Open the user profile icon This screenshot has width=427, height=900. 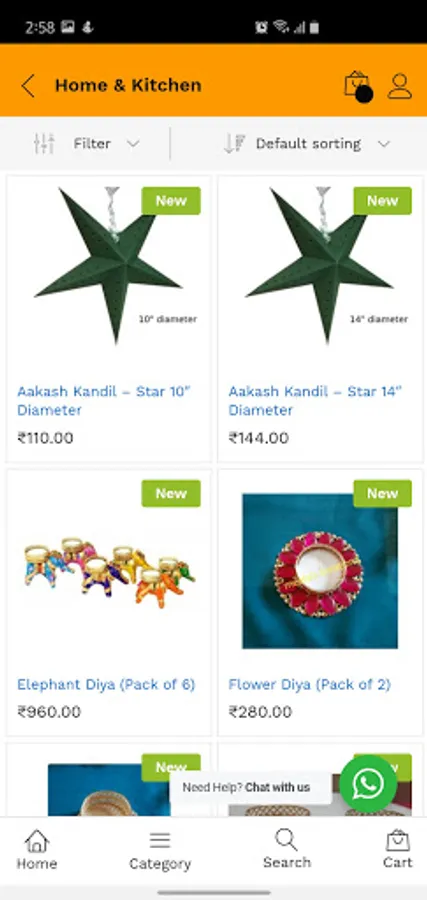pyautogui.click(x=400, y=86)
